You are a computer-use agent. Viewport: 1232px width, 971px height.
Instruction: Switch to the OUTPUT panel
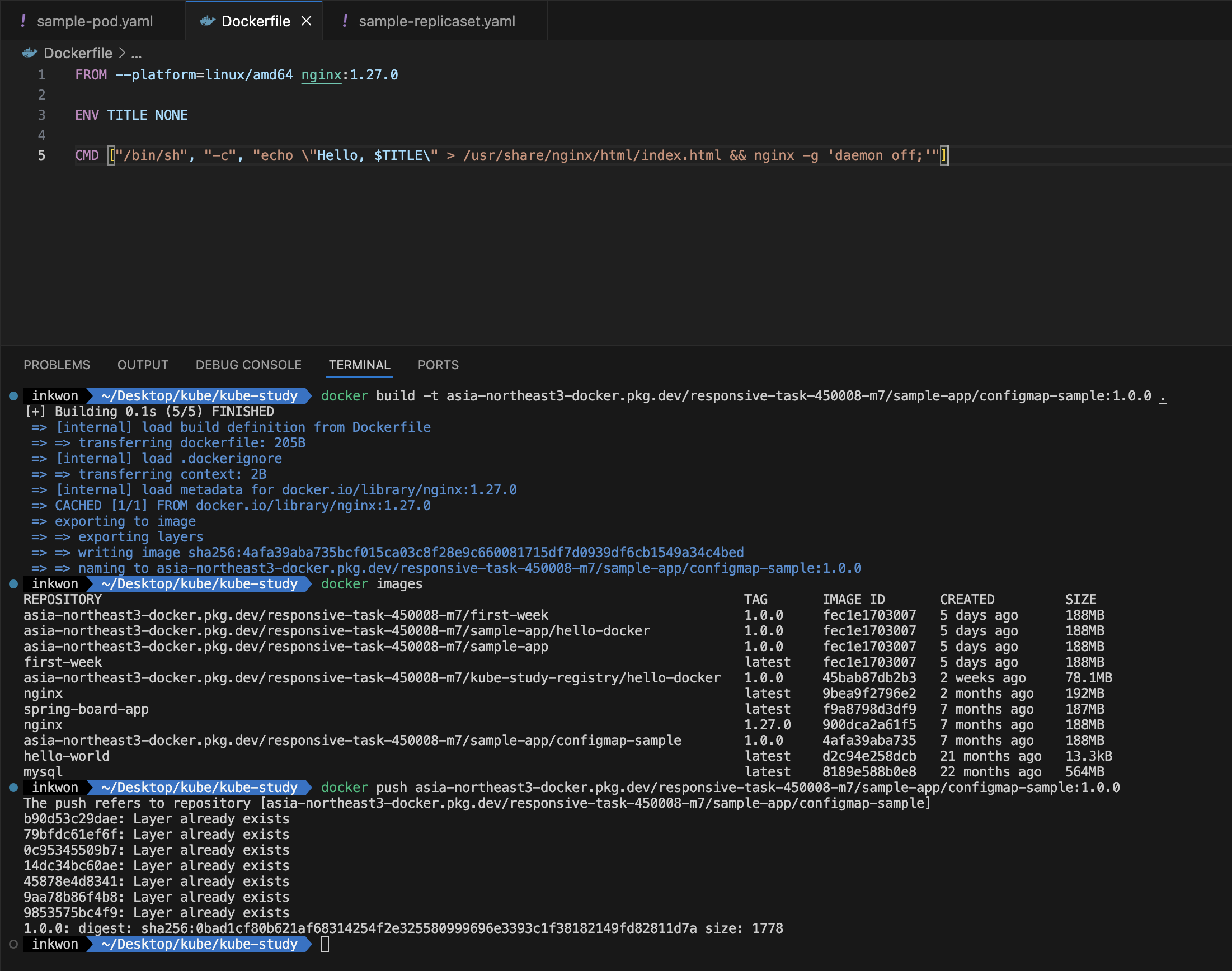(143, 365)
